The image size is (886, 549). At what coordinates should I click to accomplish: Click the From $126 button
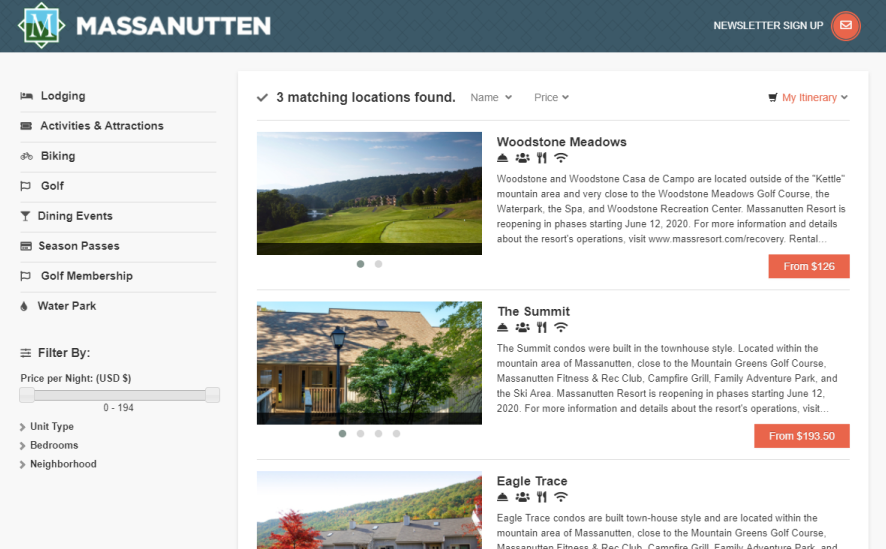[809, 267]
